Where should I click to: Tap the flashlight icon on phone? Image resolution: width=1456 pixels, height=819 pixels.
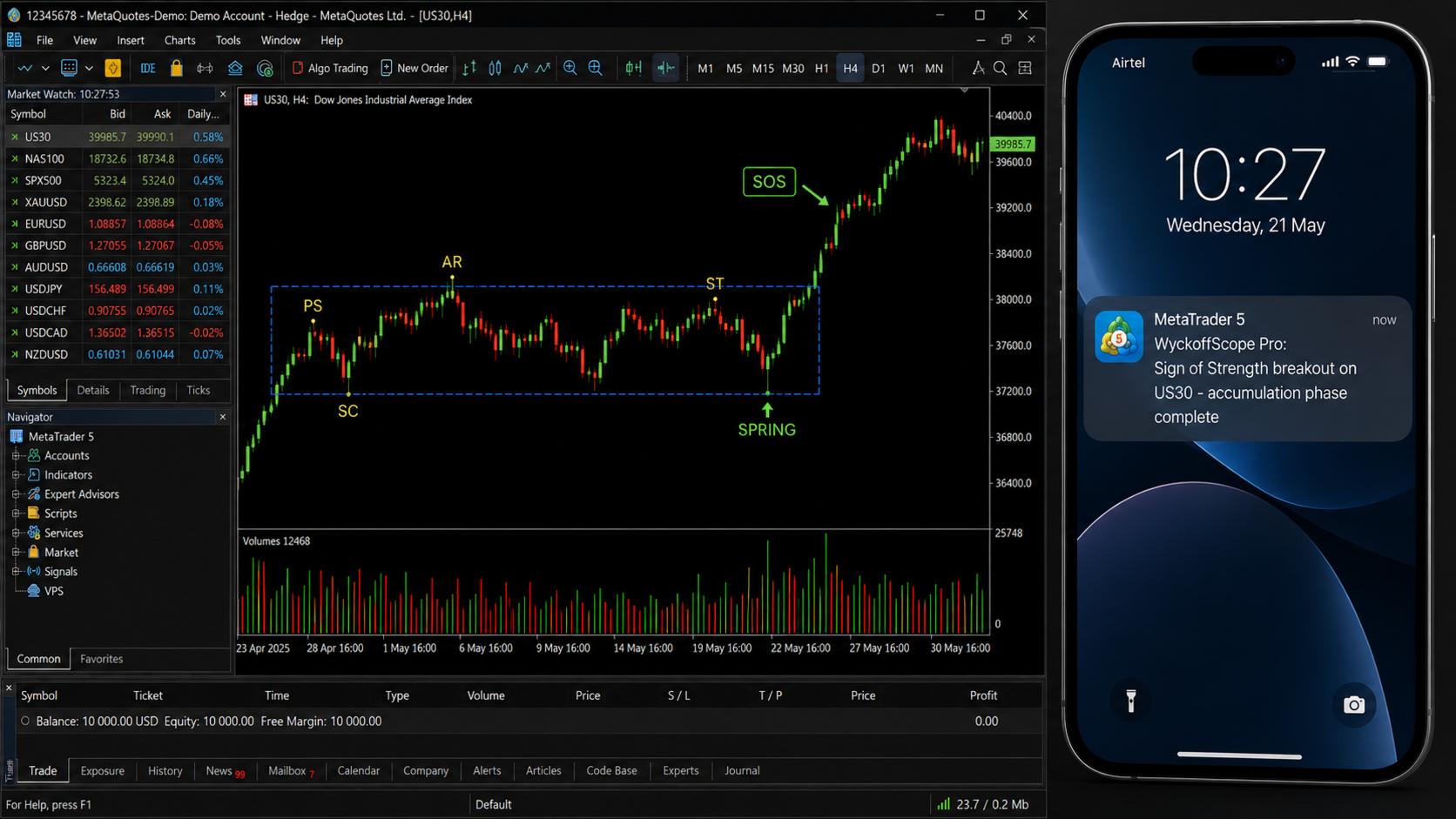click(x=1130, y=702)
